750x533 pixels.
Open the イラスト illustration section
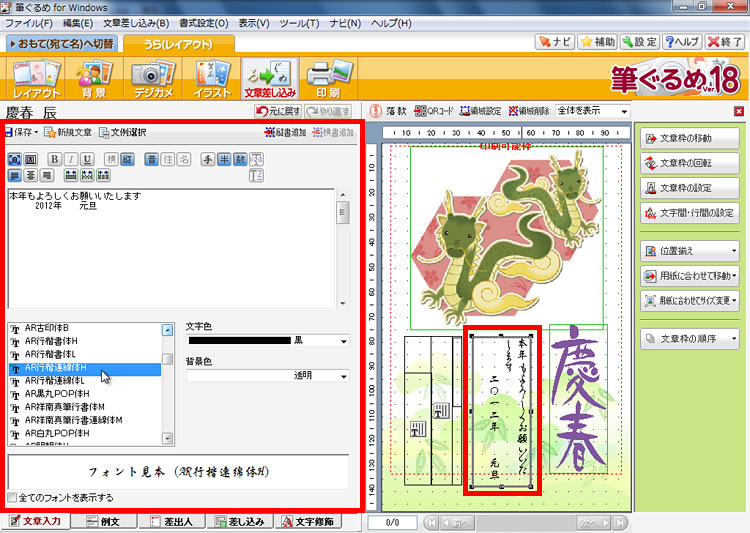pos(212,78)
